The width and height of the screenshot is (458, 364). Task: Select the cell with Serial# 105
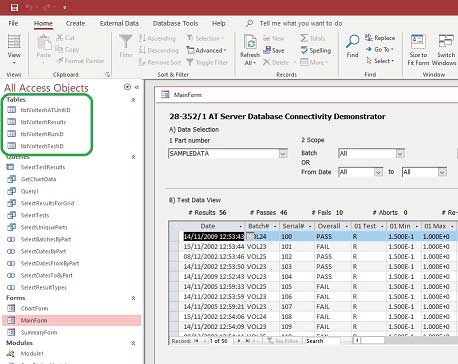tap(297, 287)
